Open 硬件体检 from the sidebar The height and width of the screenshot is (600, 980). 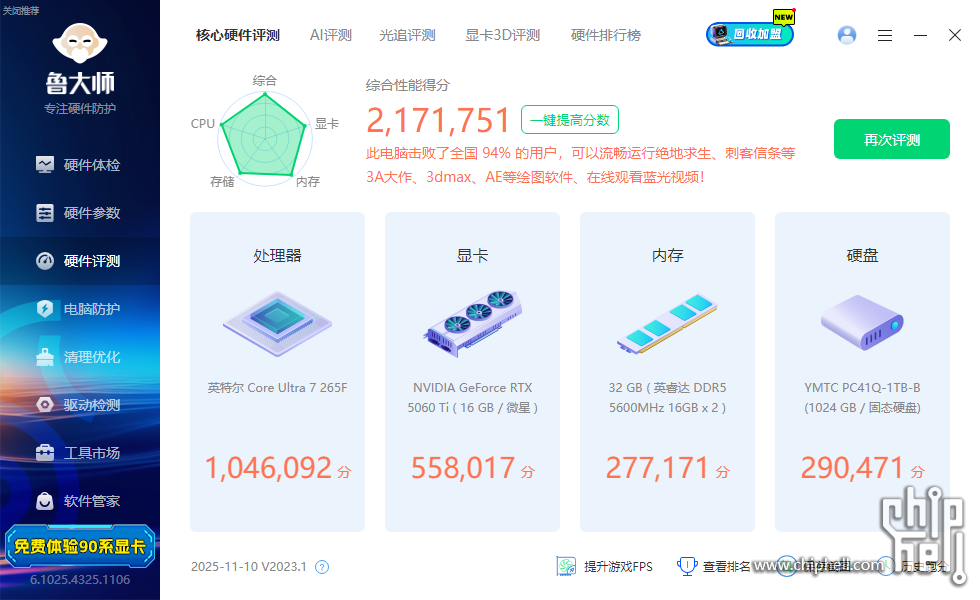click(x=79, y=165)
